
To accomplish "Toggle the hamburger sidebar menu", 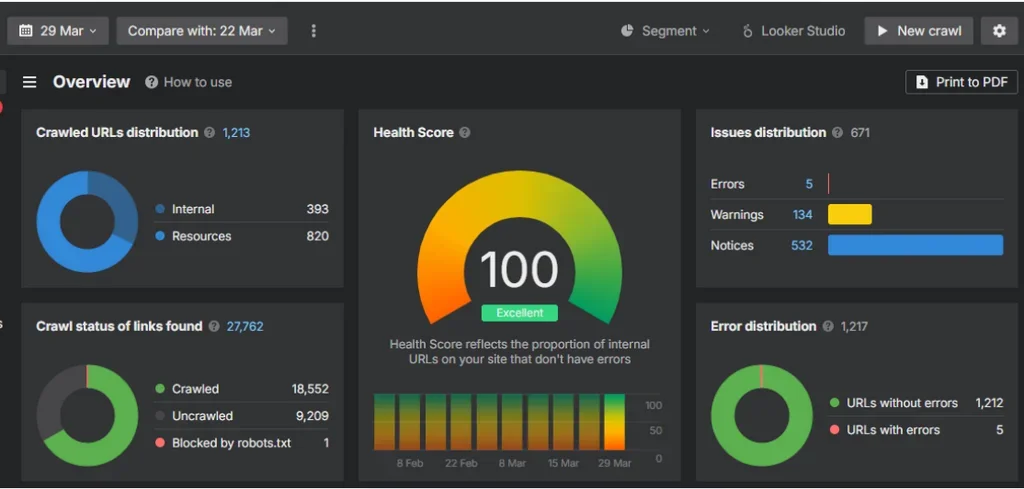I will [29, 82].
